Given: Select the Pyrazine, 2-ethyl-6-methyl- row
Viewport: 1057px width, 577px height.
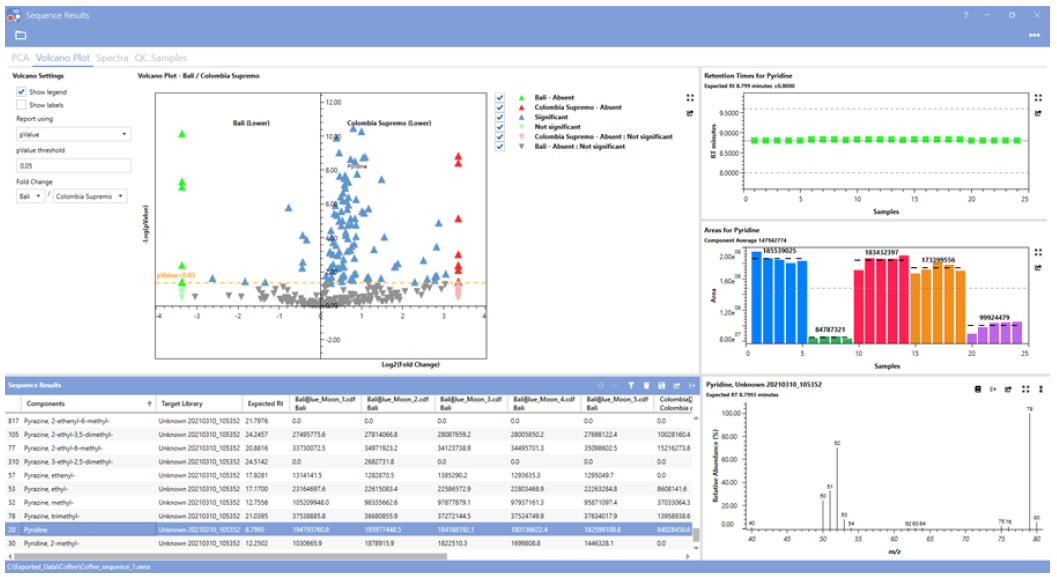Looking at the screenshot, I should [x=349, y=448].
